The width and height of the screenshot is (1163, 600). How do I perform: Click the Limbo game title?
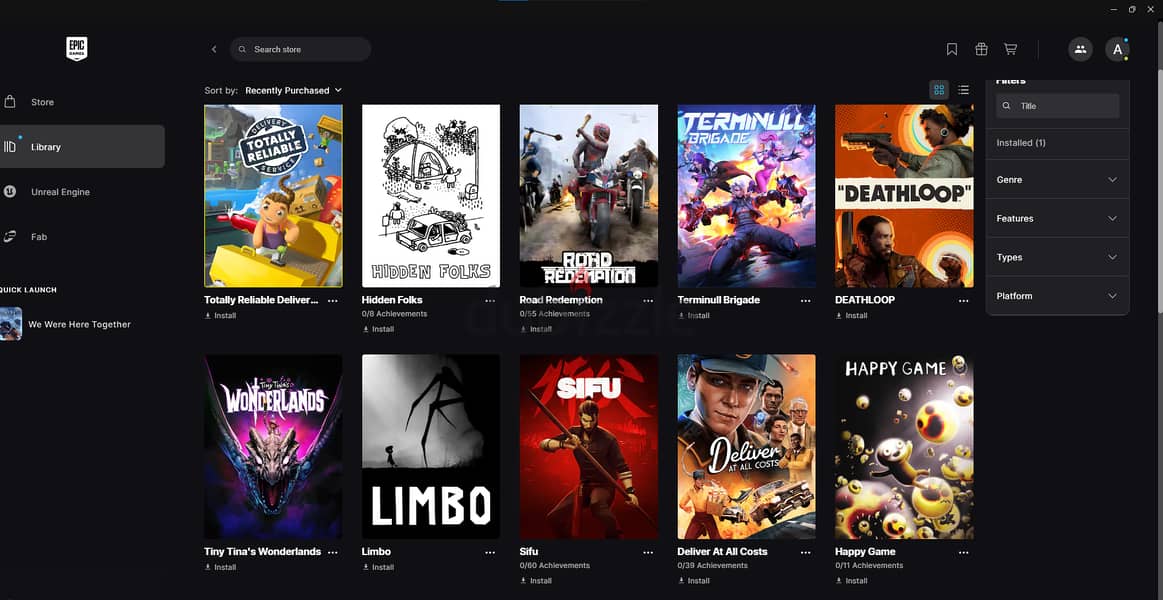pyautogui.click(x=376, y=551)
